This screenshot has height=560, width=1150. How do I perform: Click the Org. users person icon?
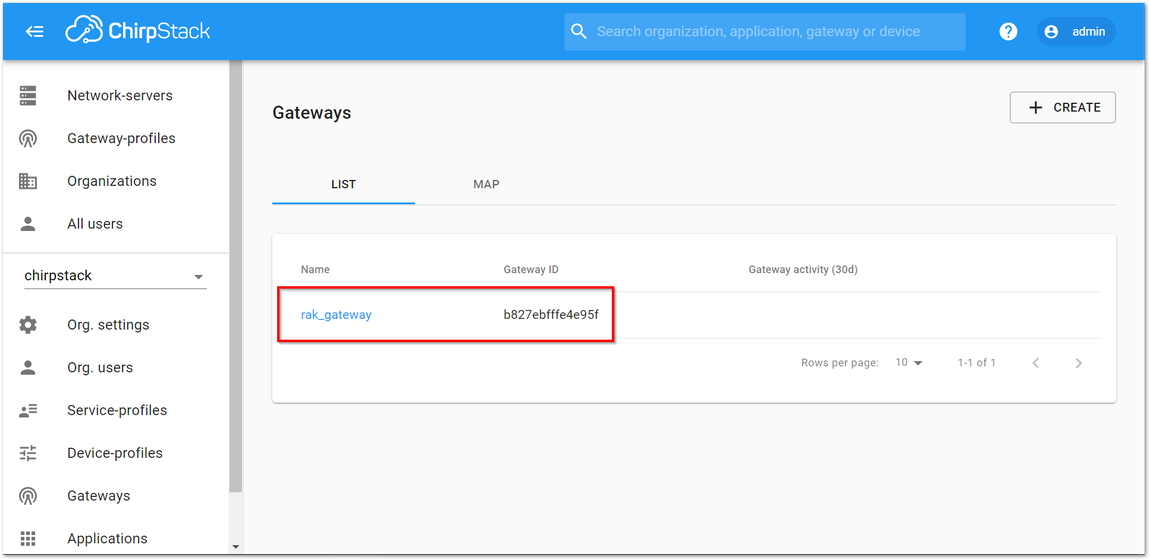28,368
